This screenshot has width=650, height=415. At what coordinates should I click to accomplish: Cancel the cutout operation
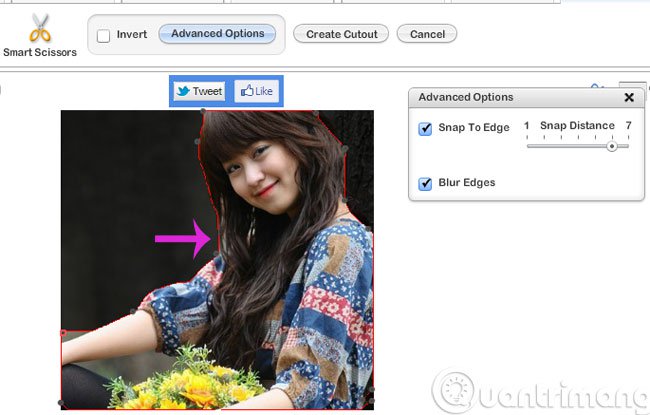tap(427, 34)
